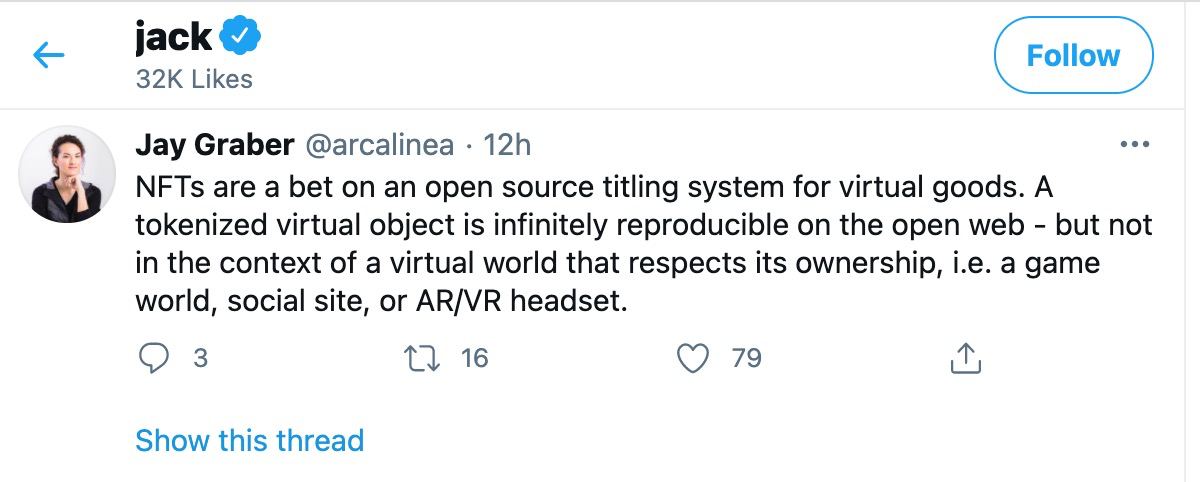1200x482 pixels.
Task: Open Jay Graber's profile picture
Action: [68, 173]
